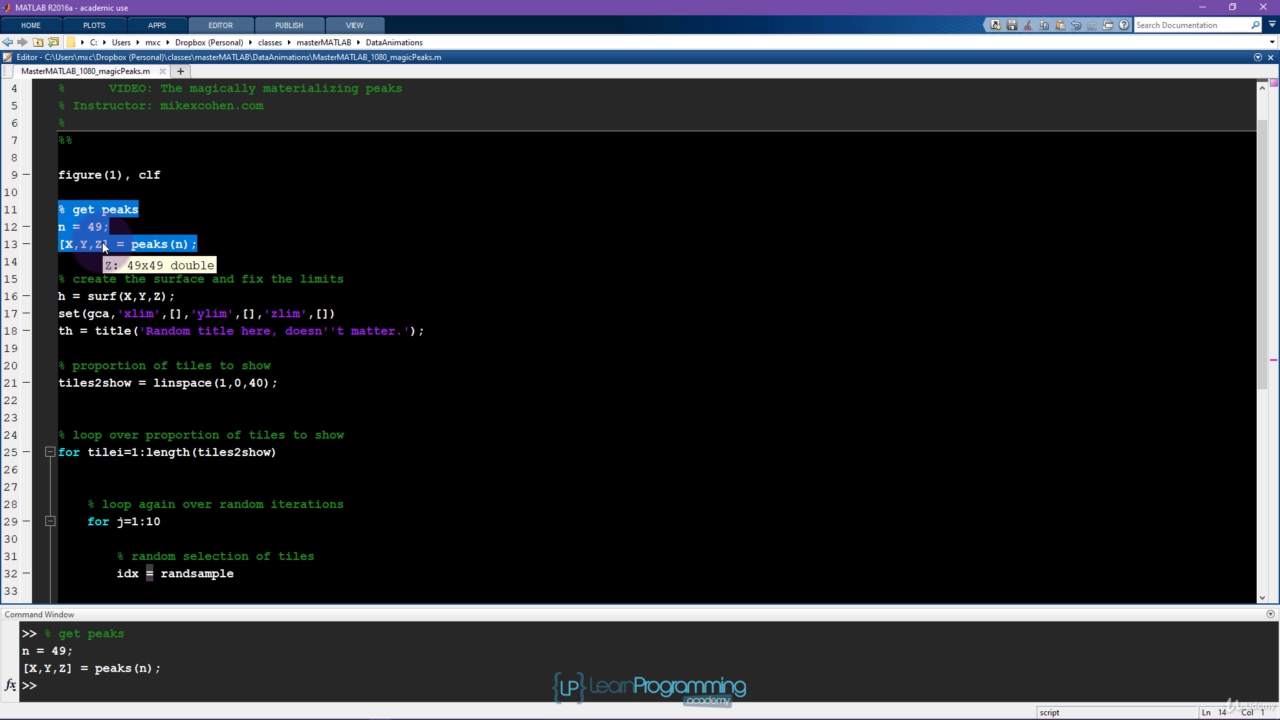Image resolution: width=1280 pixels, height=720 pixels.
Task: Click the Browse for Folder icon
Action: point(53,42)
